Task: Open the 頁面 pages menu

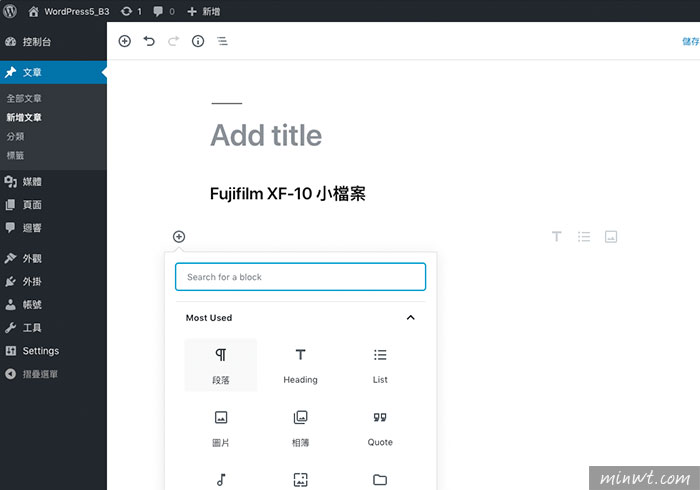Action: [x=53, y=205]
